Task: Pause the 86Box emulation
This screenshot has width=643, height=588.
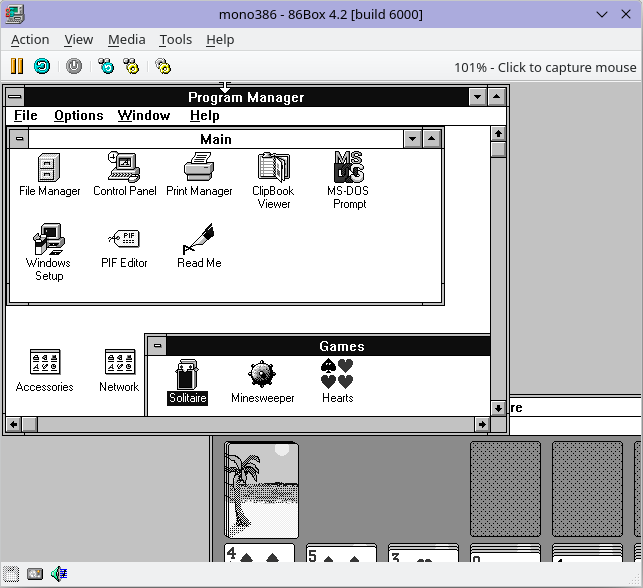Action: click(17, 66)
